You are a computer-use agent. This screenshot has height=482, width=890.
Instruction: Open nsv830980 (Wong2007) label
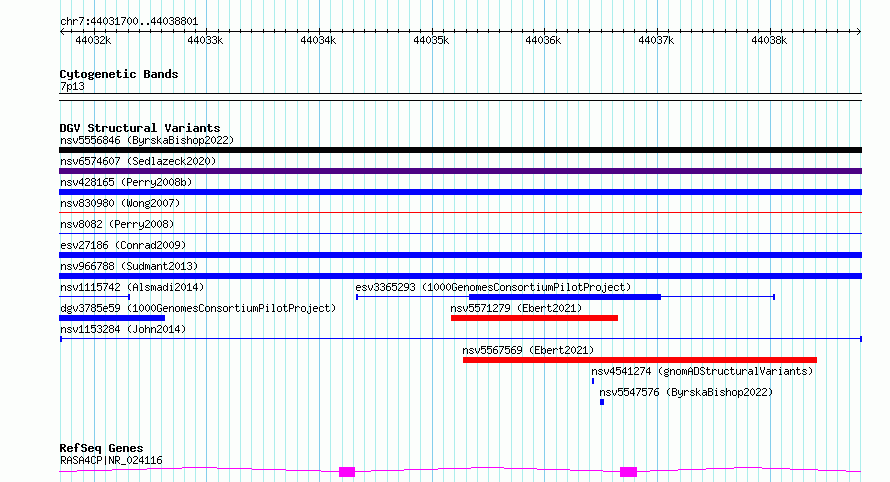[120, 203]
